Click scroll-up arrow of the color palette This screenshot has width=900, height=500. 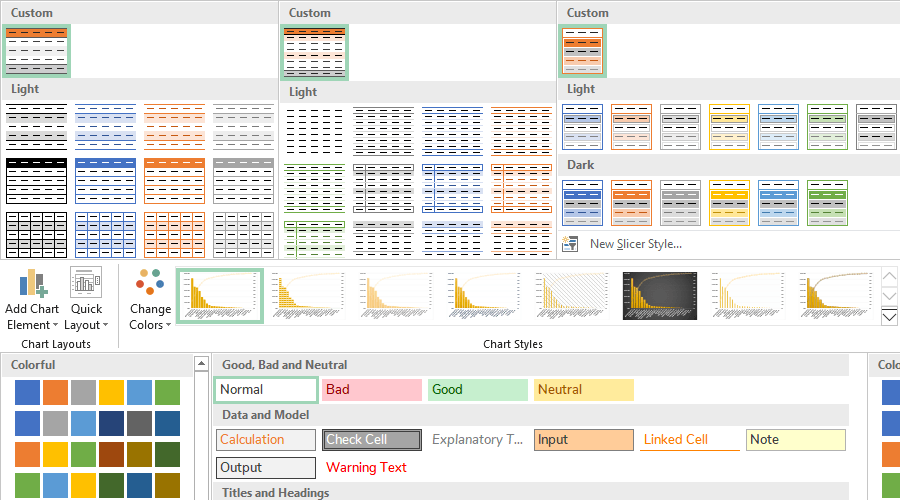tap(201, 363)
